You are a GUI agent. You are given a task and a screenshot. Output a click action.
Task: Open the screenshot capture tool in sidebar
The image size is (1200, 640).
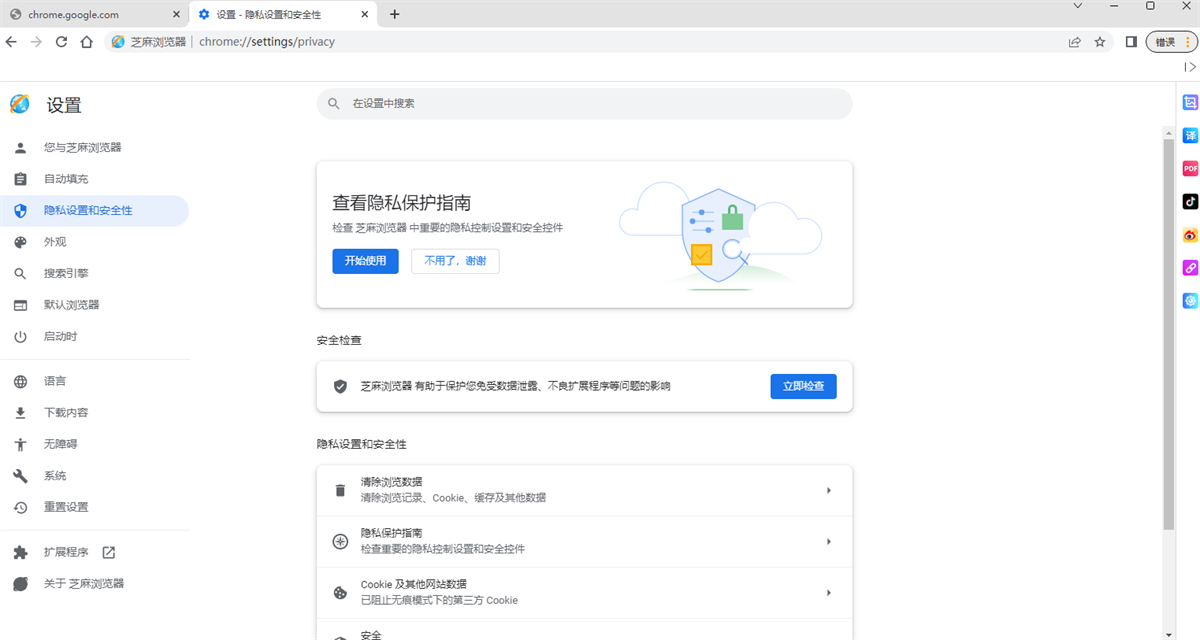click(1190, 102)
